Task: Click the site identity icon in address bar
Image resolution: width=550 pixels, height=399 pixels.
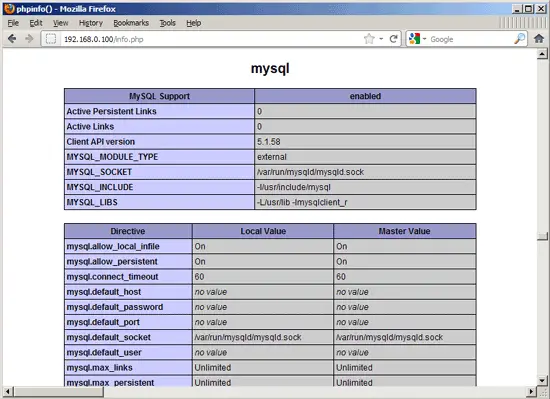Action: point(51,39)
